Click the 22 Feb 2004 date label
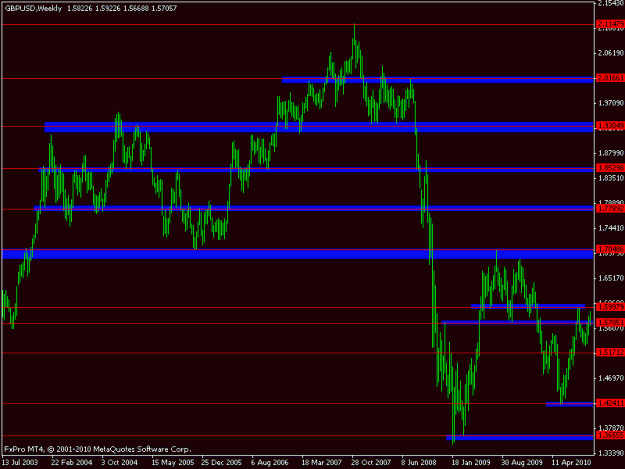The image size is (625, 469). click(71, 462)
